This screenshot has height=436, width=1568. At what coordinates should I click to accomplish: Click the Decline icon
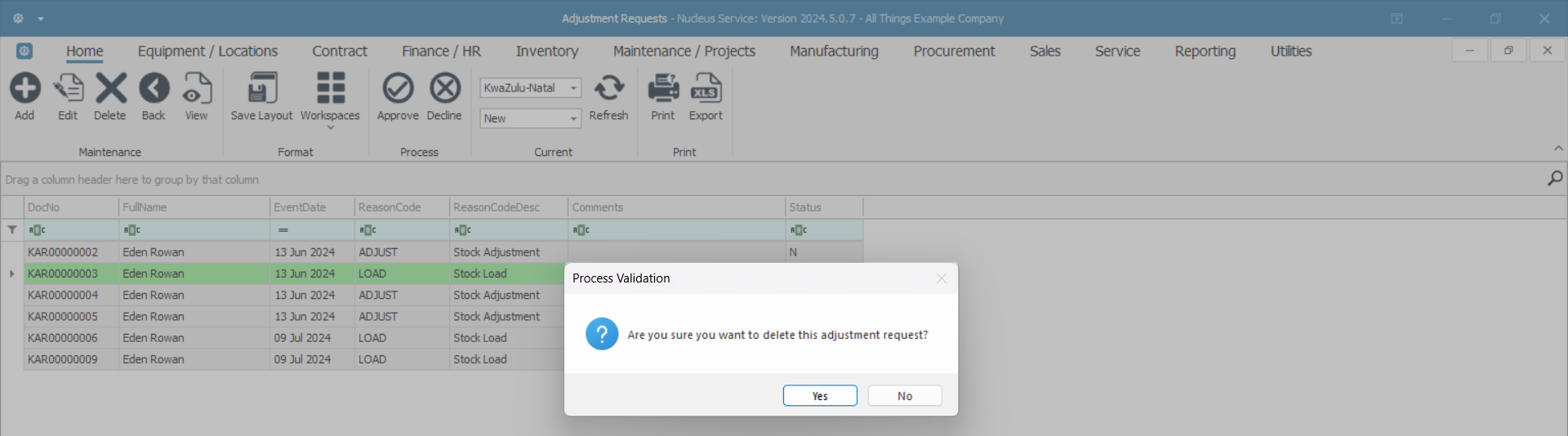[444, 88]
